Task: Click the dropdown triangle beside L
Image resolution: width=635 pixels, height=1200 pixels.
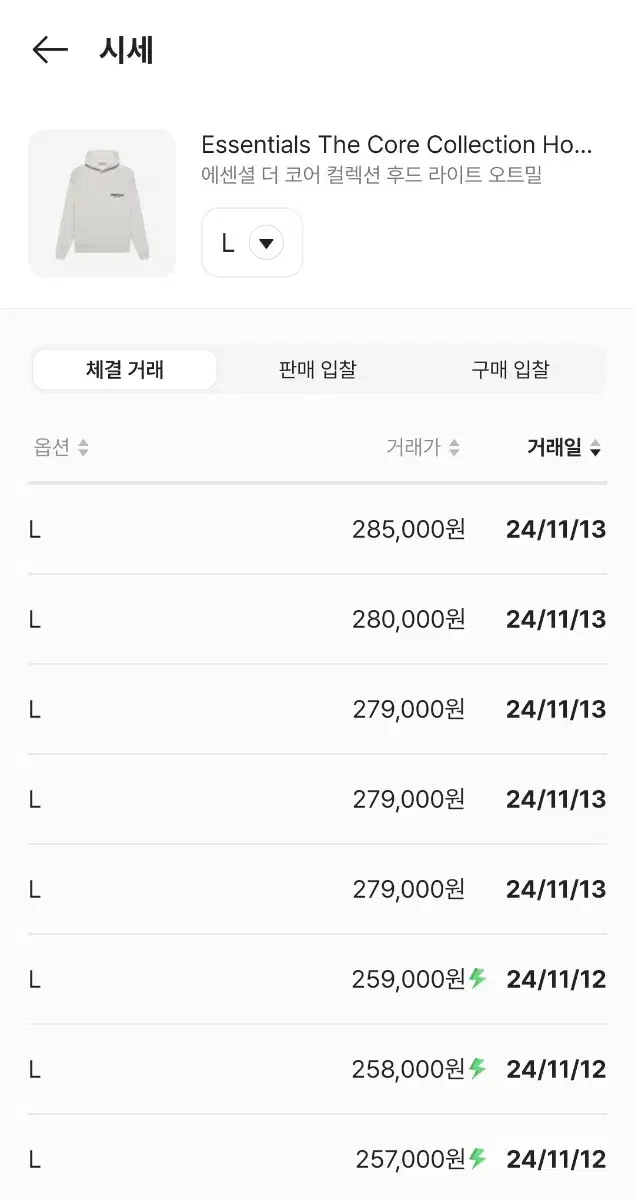Action: click(x=266, y=243)
